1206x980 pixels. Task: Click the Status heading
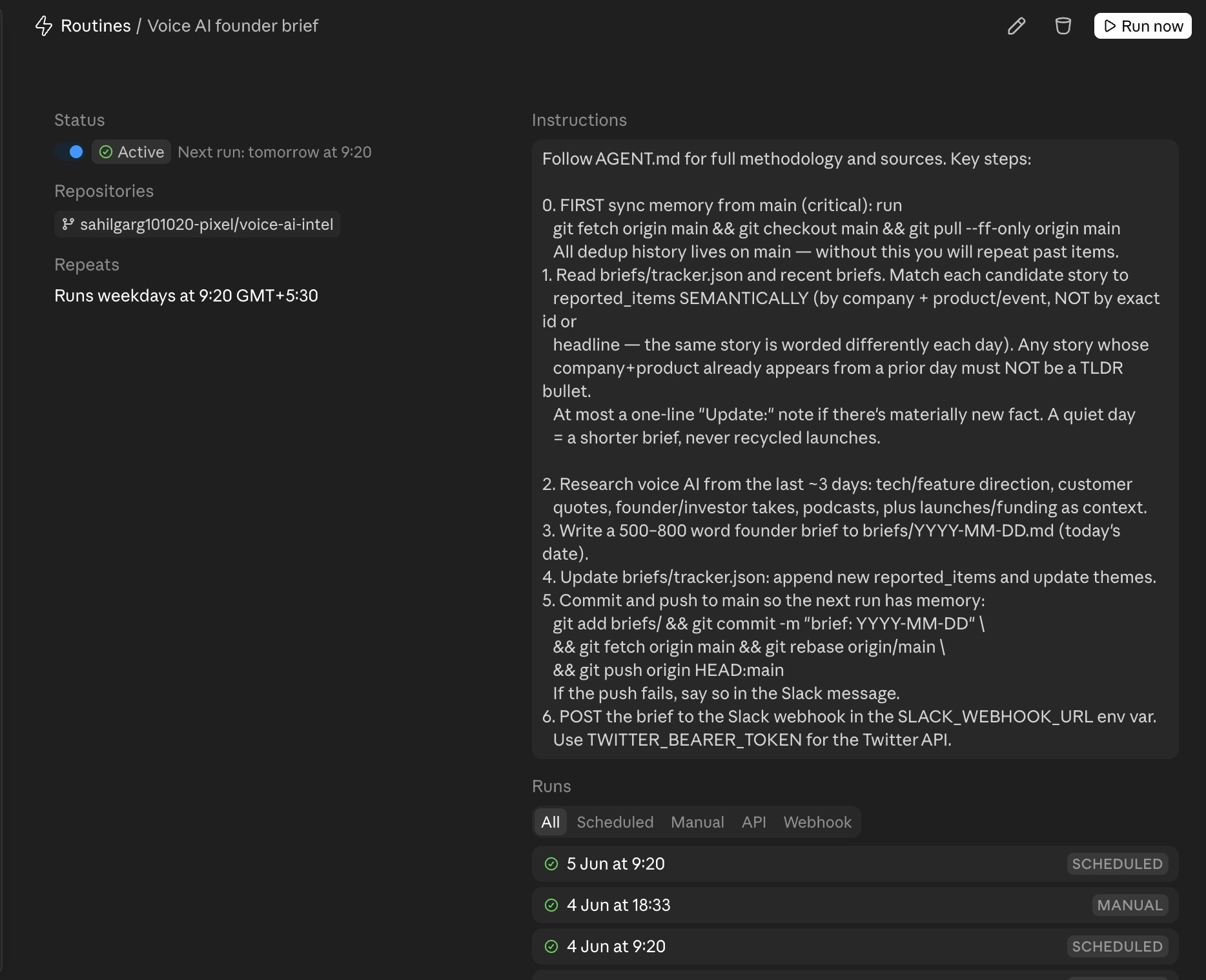point(79,120)
